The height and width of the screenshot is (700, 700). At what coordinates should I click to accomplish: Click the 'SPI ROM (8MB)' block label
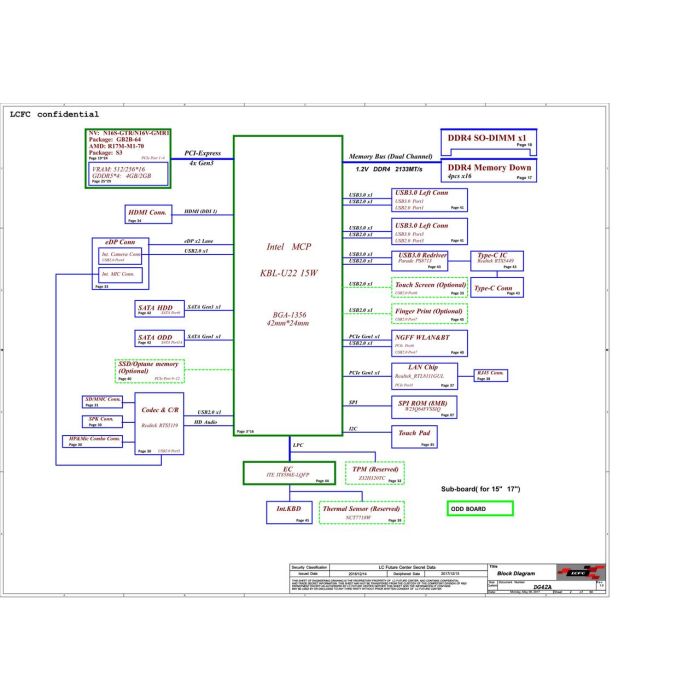(422, 403)
